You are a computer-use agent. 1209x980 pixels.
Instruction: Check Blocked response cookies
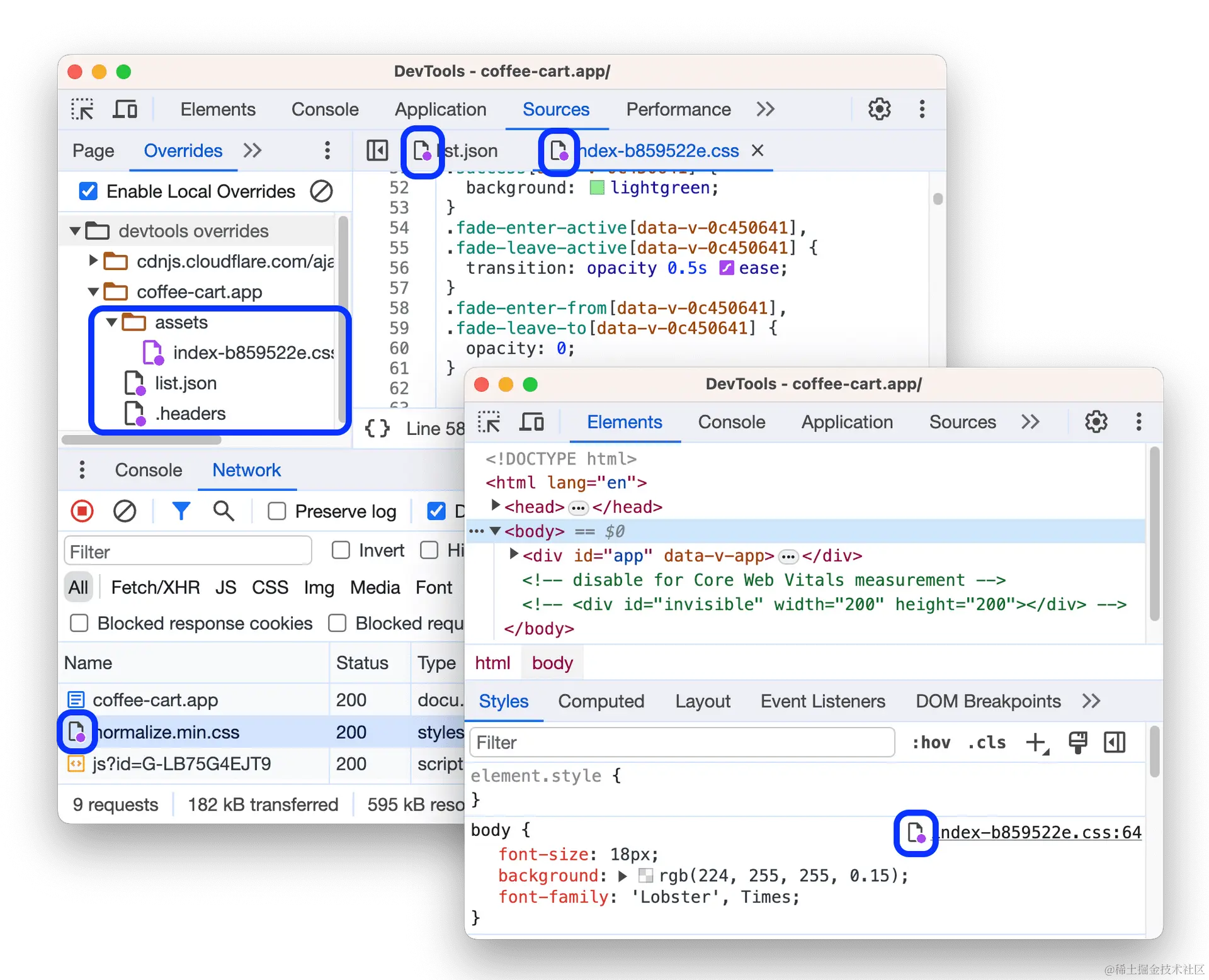79,623
